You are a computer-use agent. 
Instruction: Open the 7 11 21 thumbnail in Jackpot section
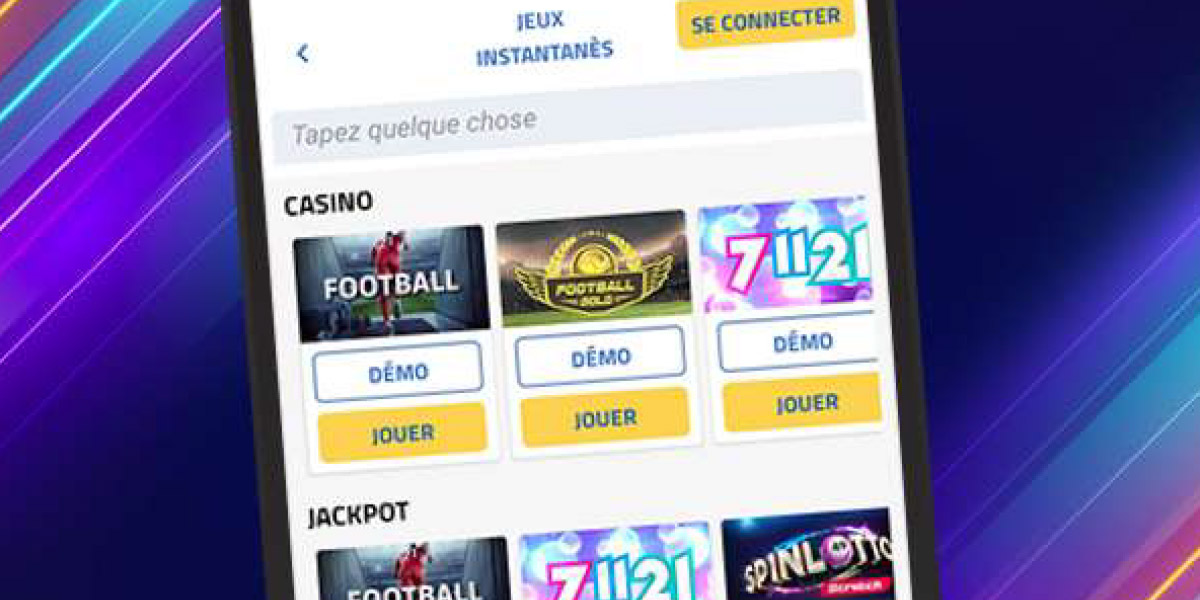click(x=615, y=561)
